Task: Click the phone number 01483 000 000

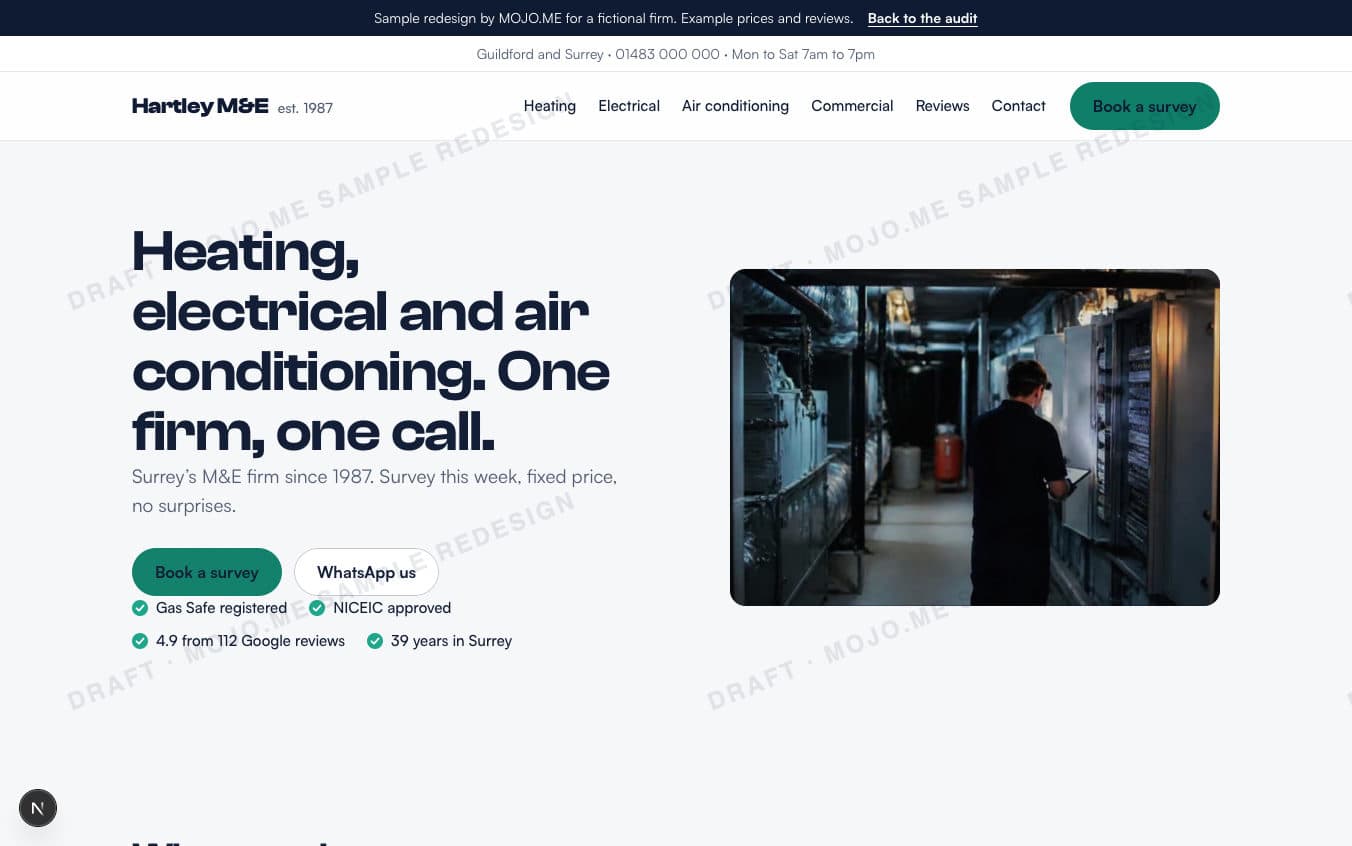Action: point(667,54)
